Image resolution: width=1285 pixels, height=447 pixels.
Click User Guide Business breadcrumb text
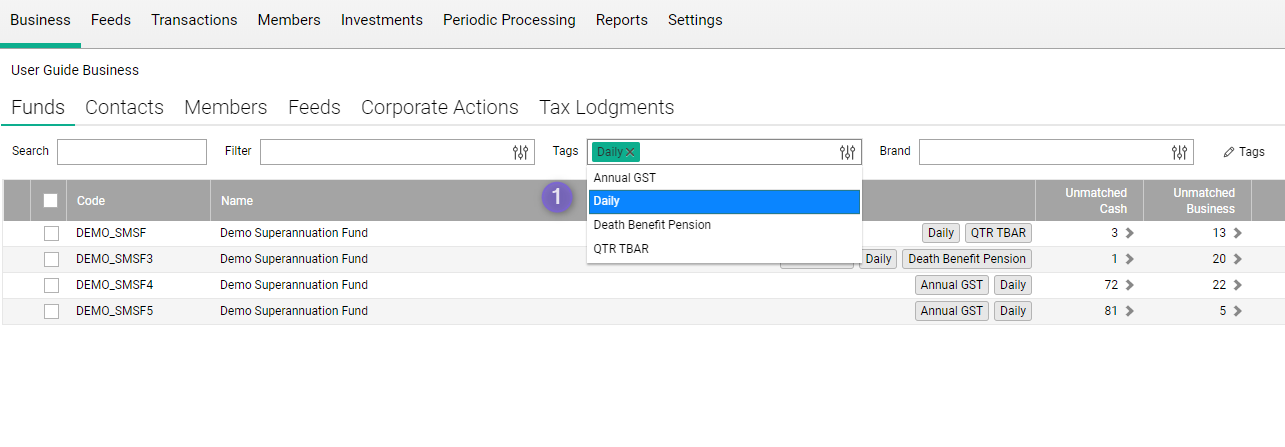tap(75, 70)
